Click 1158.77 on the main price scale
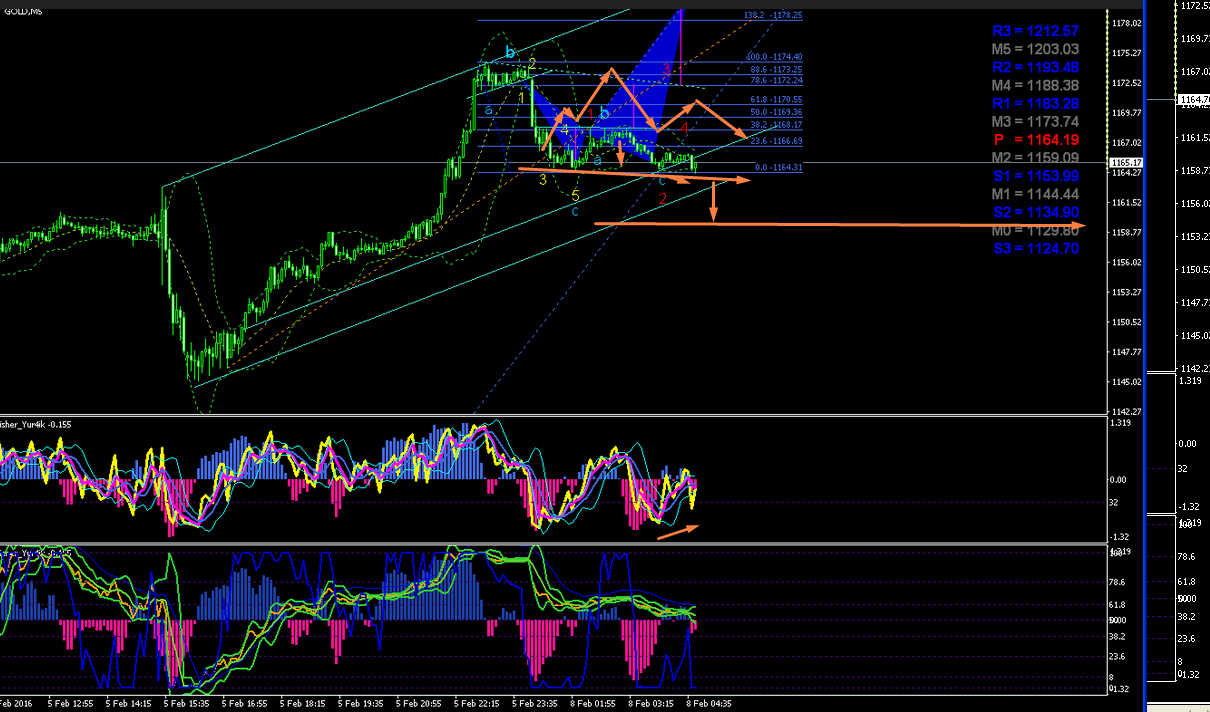The width and height of the screenshot is (1210, 712). [x=1128, y=232]
